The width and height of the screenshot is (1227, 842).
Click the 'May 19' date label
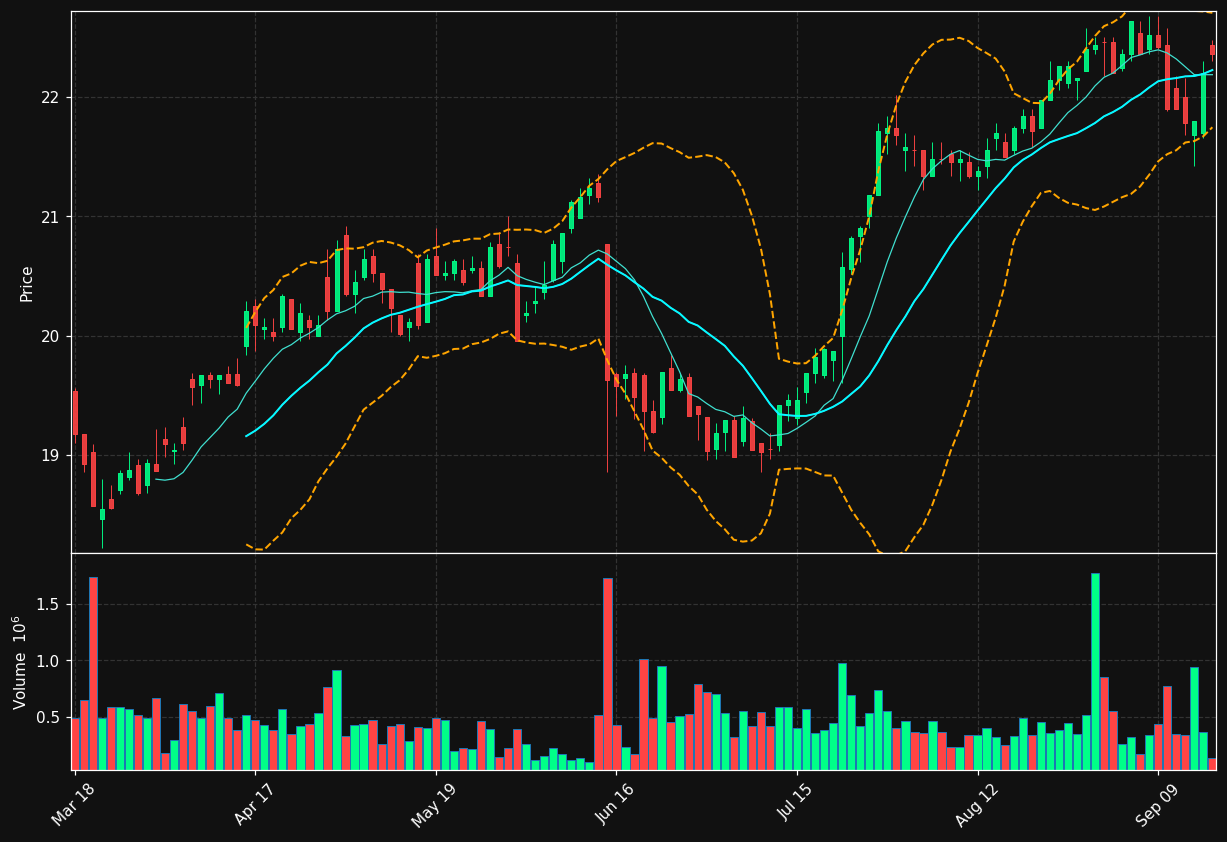(433, 803)
